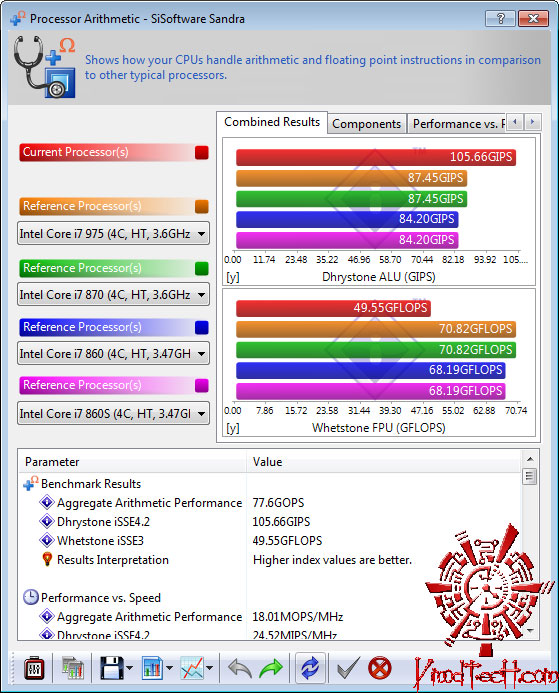Toggle the red Current Processor swatch
The image size is (559, 693).
click(x=202, y=152)
